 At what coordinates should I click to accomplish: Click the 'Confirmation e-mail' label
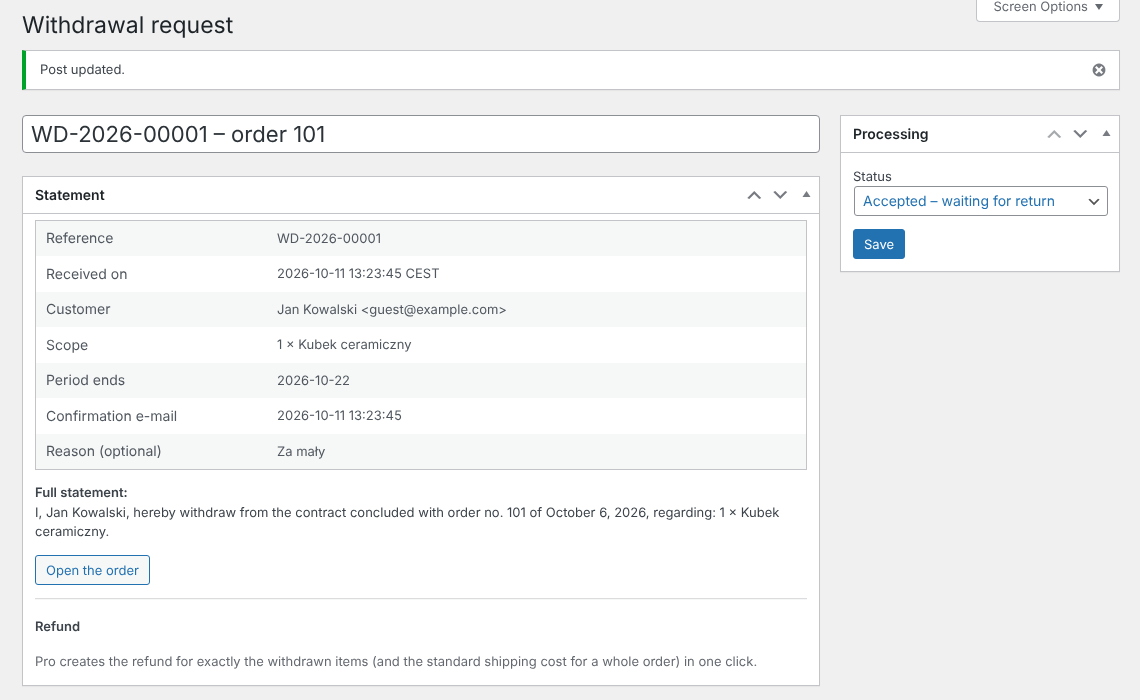(111, 416)
